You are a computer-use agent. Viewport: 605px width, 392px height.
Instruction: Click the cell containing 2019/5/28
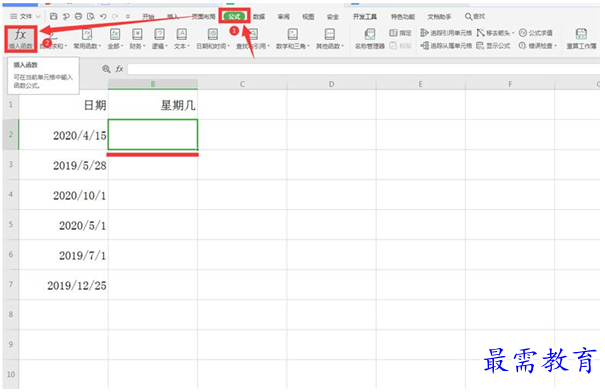(64, 164)
